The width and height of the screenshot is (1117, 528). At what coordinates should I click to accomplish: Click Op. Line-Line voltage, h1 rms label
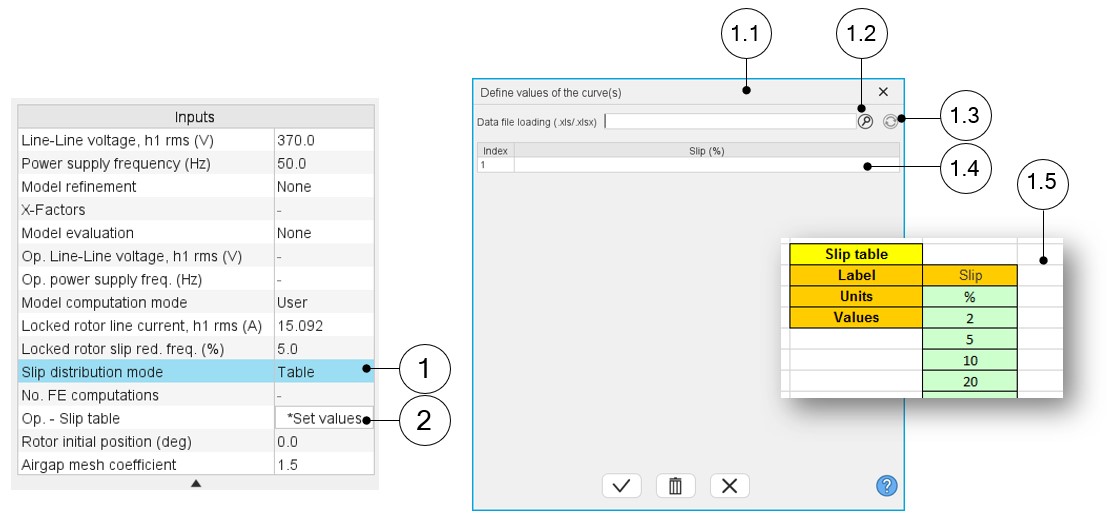coord(132,256)
